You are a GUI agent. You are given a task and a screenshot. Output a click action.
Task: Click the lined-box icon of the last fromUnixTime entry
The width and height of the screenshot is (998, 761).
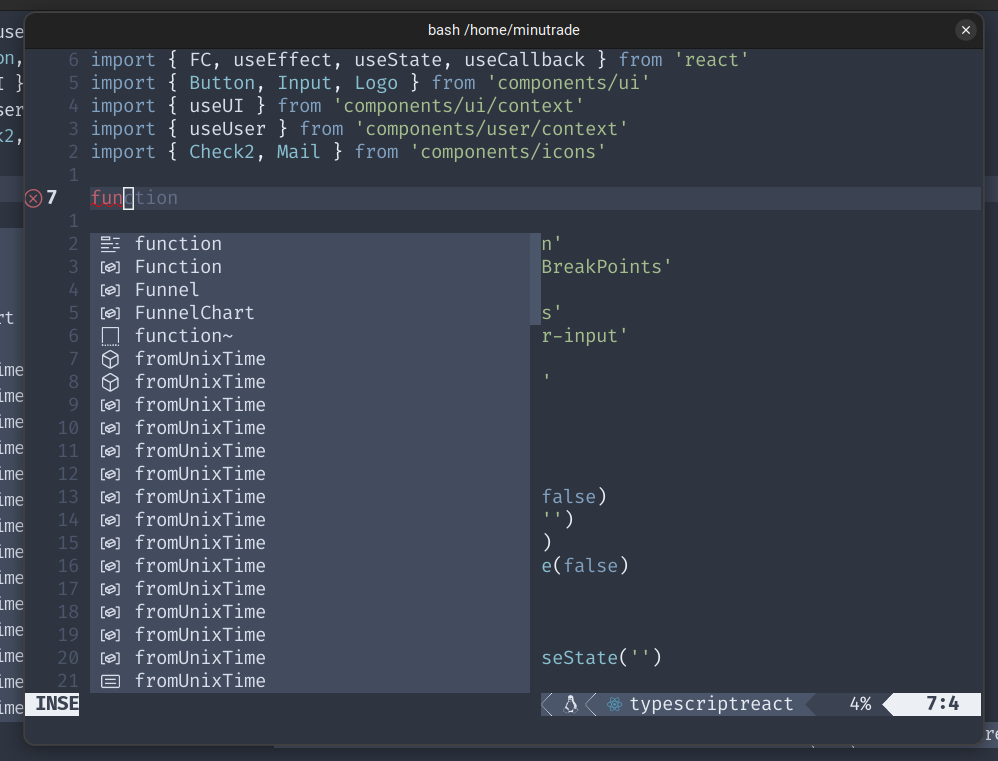coord(110,681)
